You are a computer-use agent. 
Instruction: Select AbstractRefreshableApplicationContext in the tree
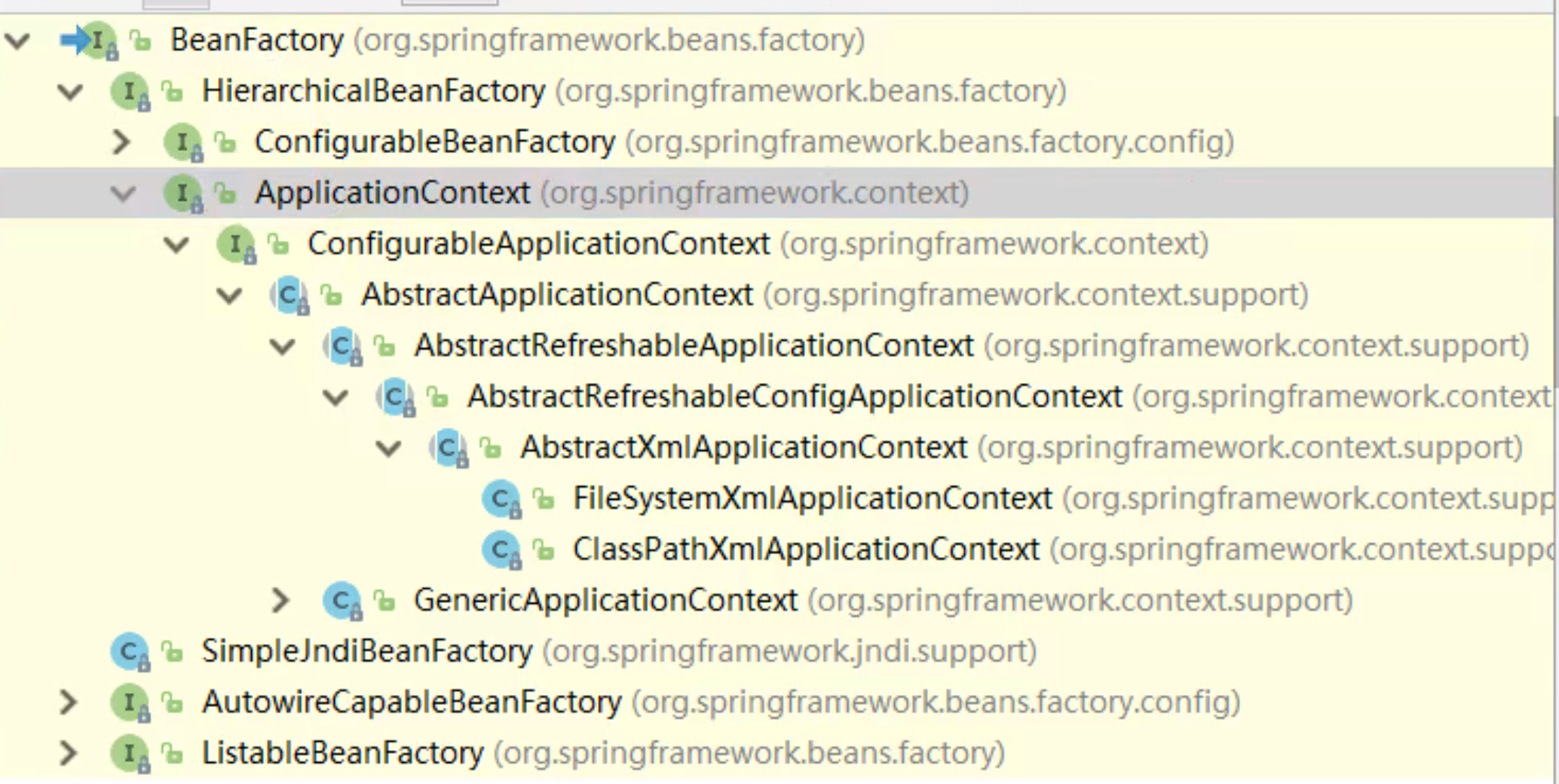(776, 346)
